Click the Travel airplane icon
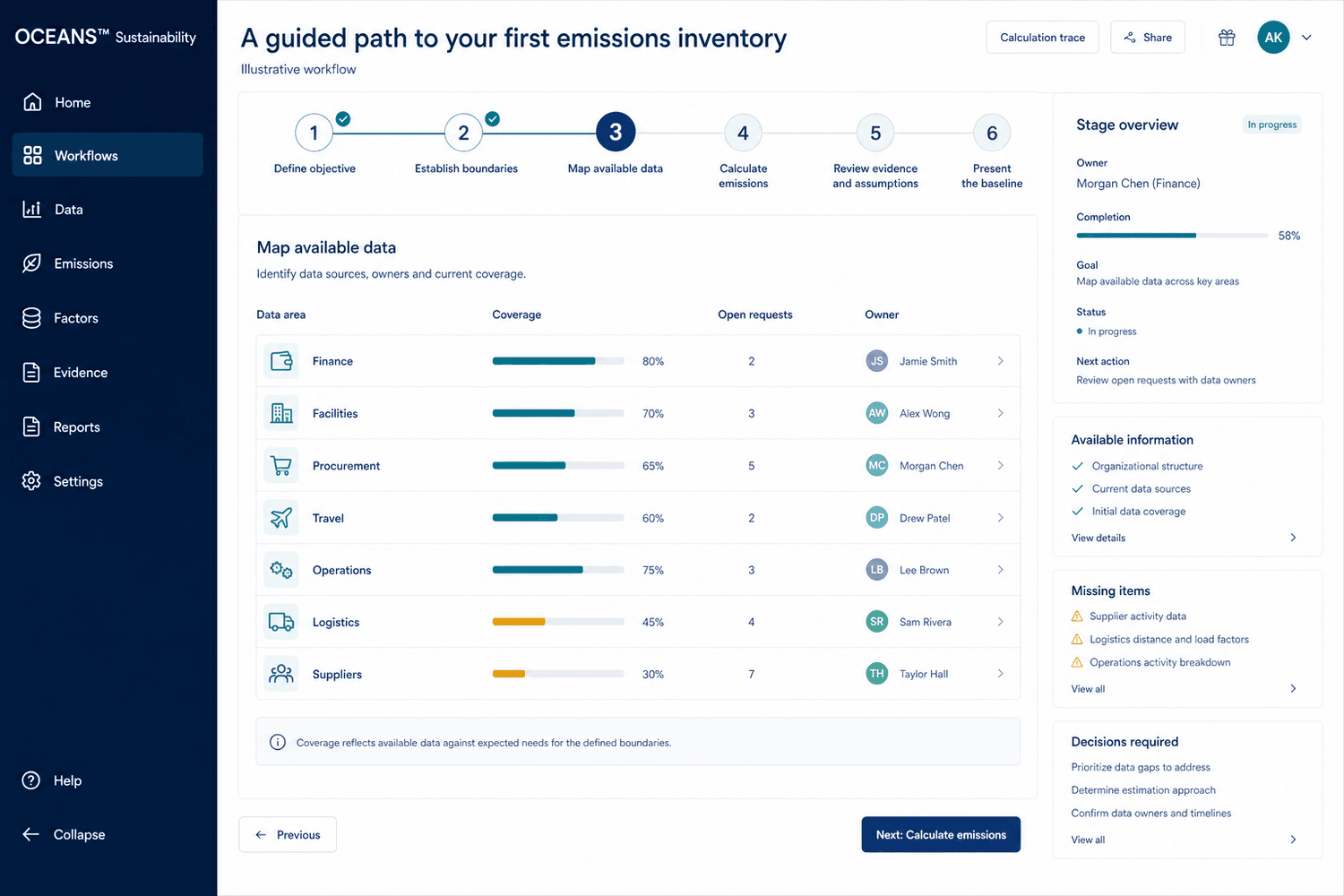Viewport: 1344px width, 896px height. click(281, 518)
